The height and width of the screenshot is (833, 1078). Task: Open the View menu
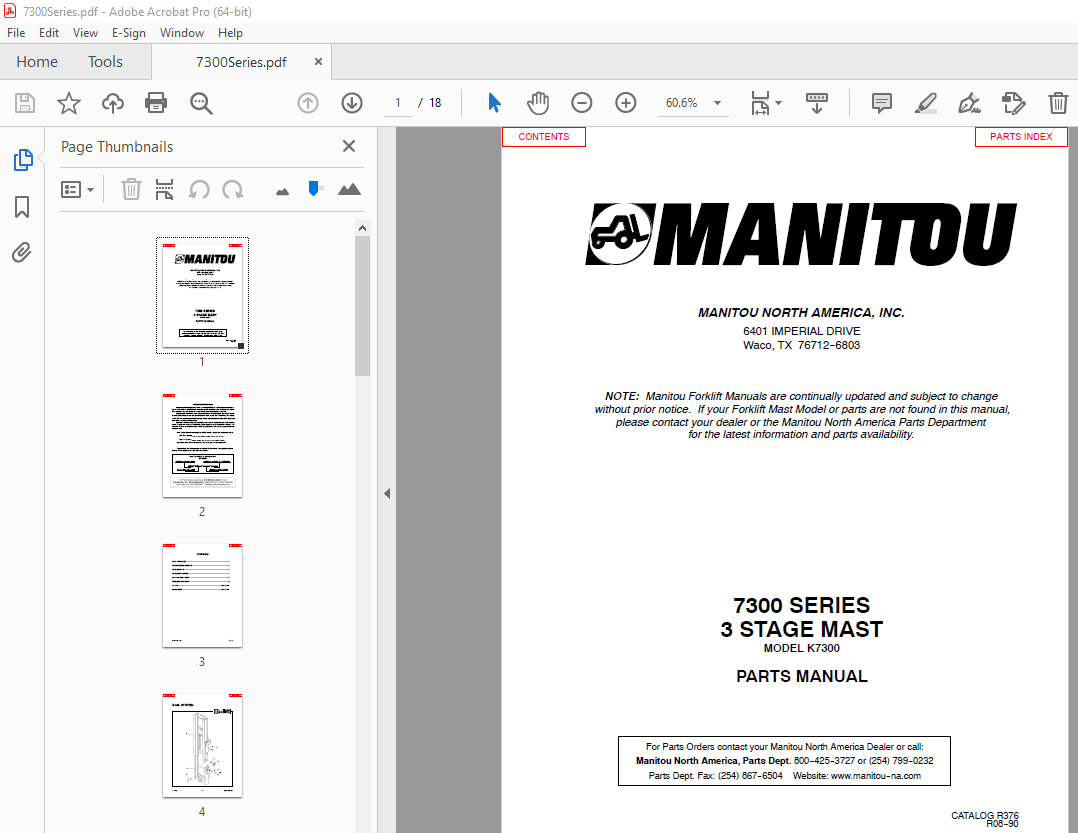click(85, 33)
